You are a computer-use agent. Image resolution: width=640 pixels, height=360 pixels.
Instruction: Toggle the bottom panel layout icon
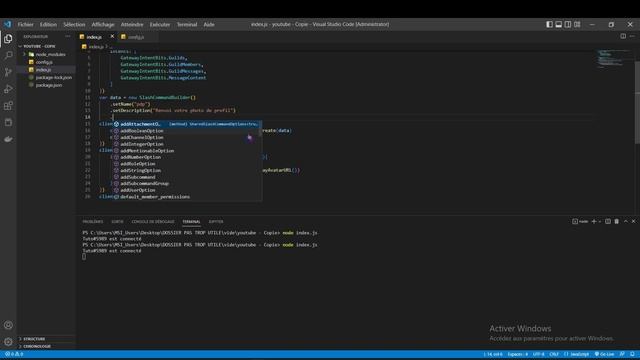(x=558, y=24)
